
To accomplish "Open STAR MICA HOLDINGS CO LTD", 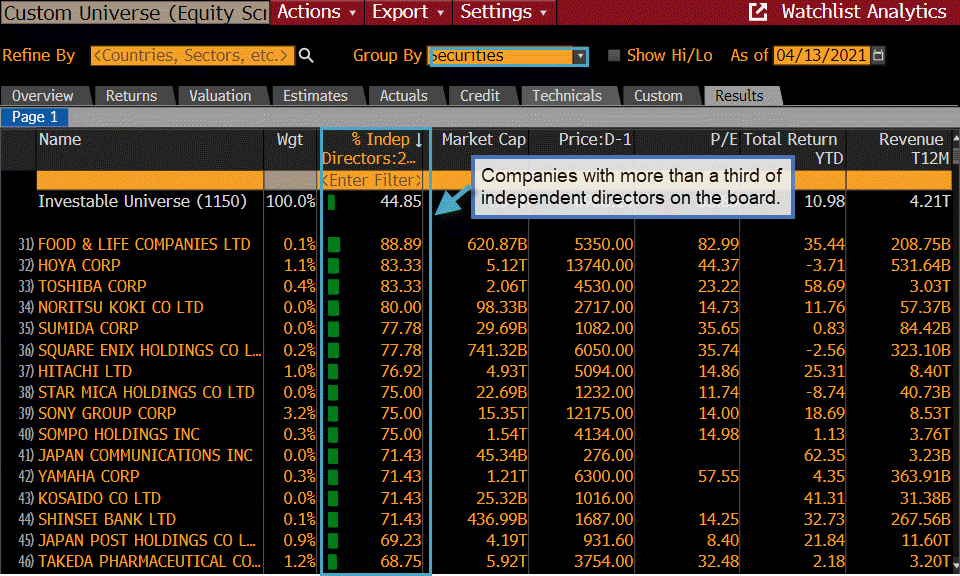I will click(x=146, y=392).
